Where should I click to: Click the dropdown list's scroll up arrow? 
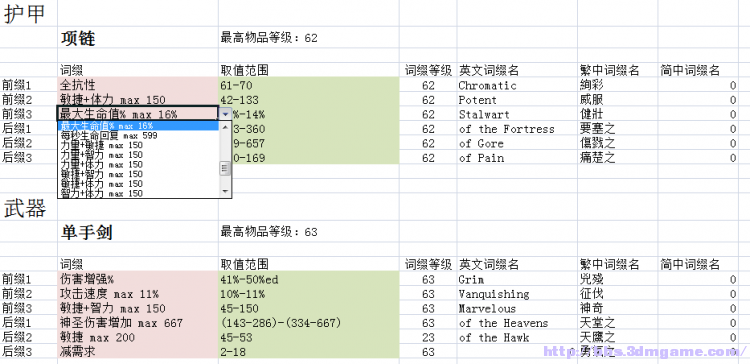[x=225, y=126]
